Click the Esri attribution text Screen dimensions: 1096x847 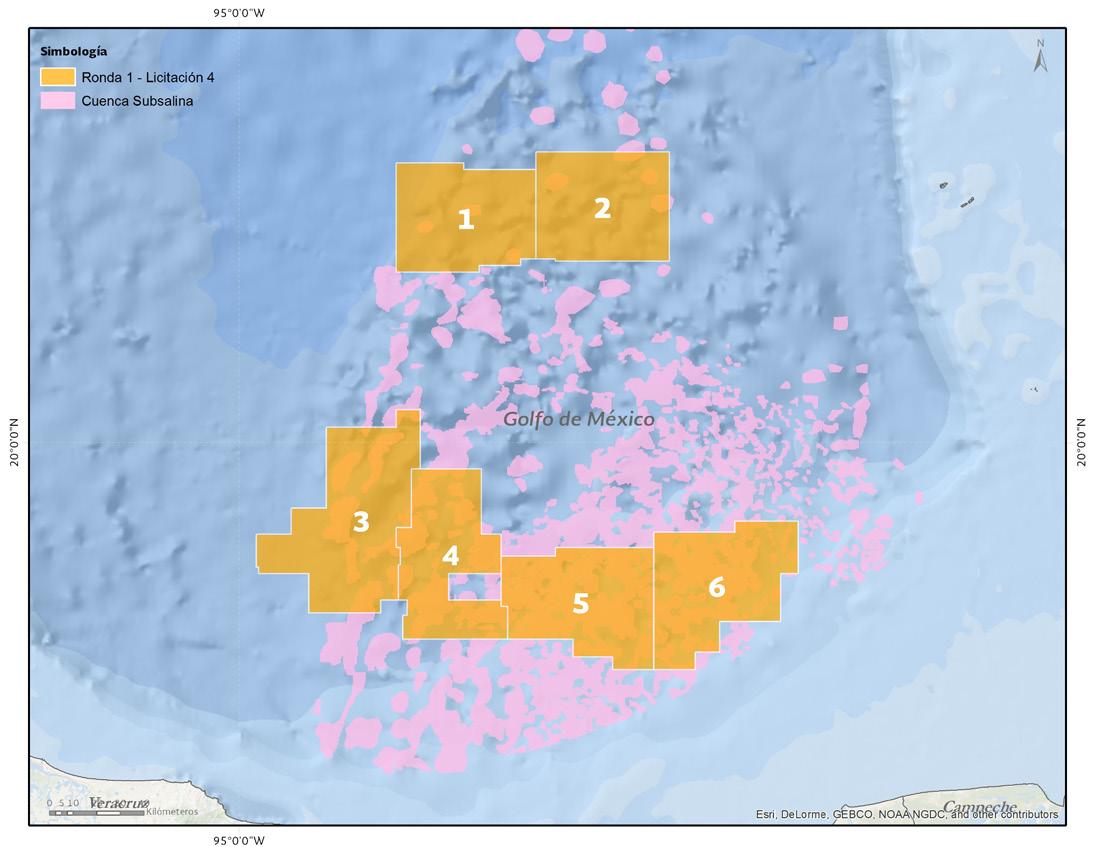tap(907, 815)
